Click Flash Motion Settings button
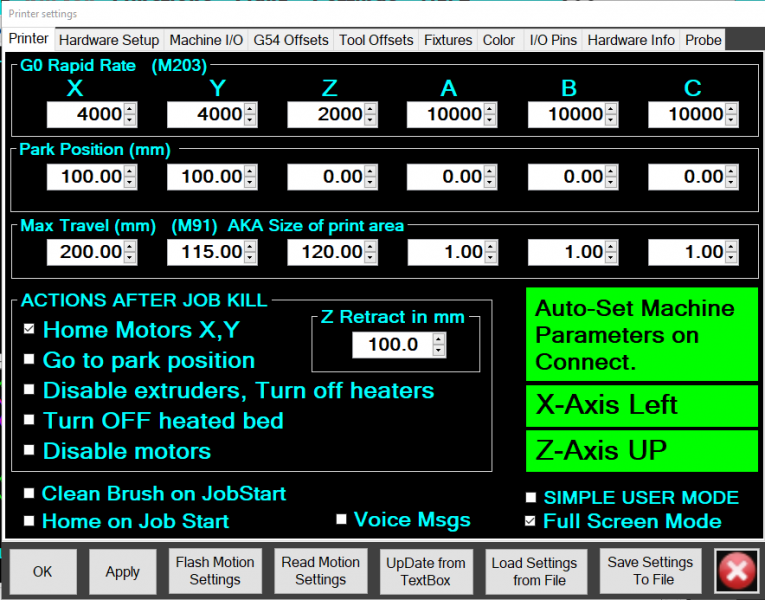 (214, 571)
